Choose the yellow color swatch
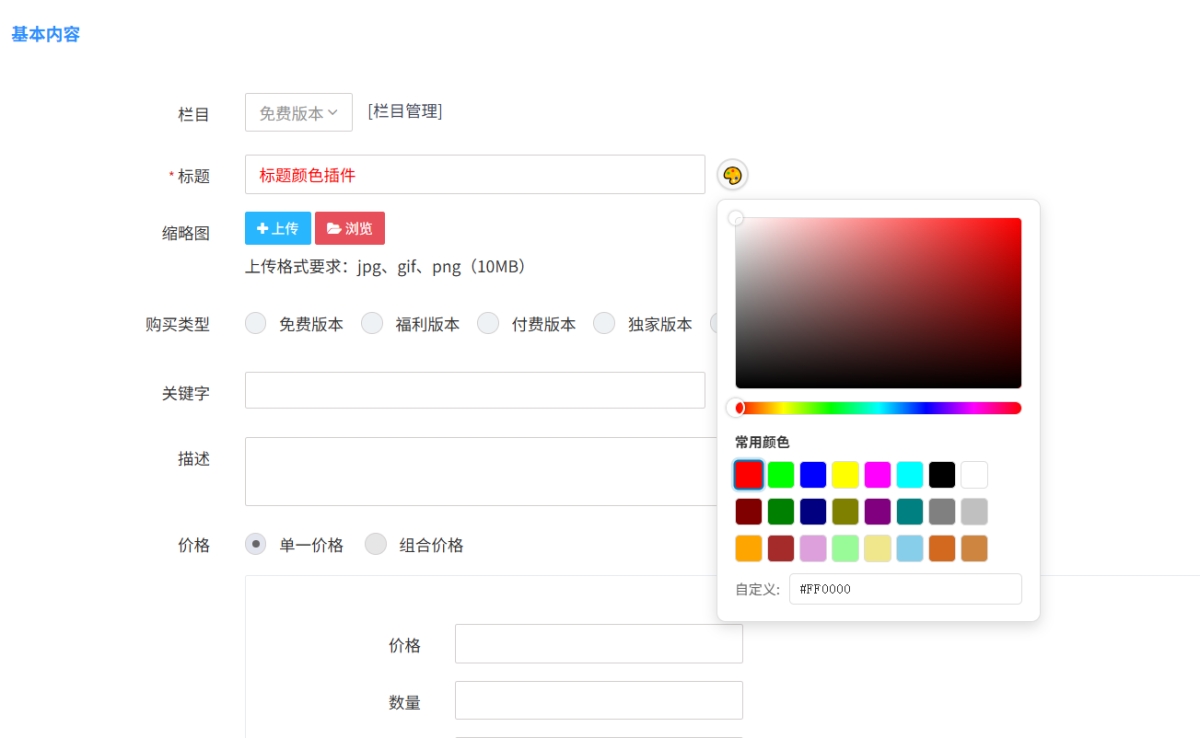This screenshot has width=1200, height=738. pos(846,474)
